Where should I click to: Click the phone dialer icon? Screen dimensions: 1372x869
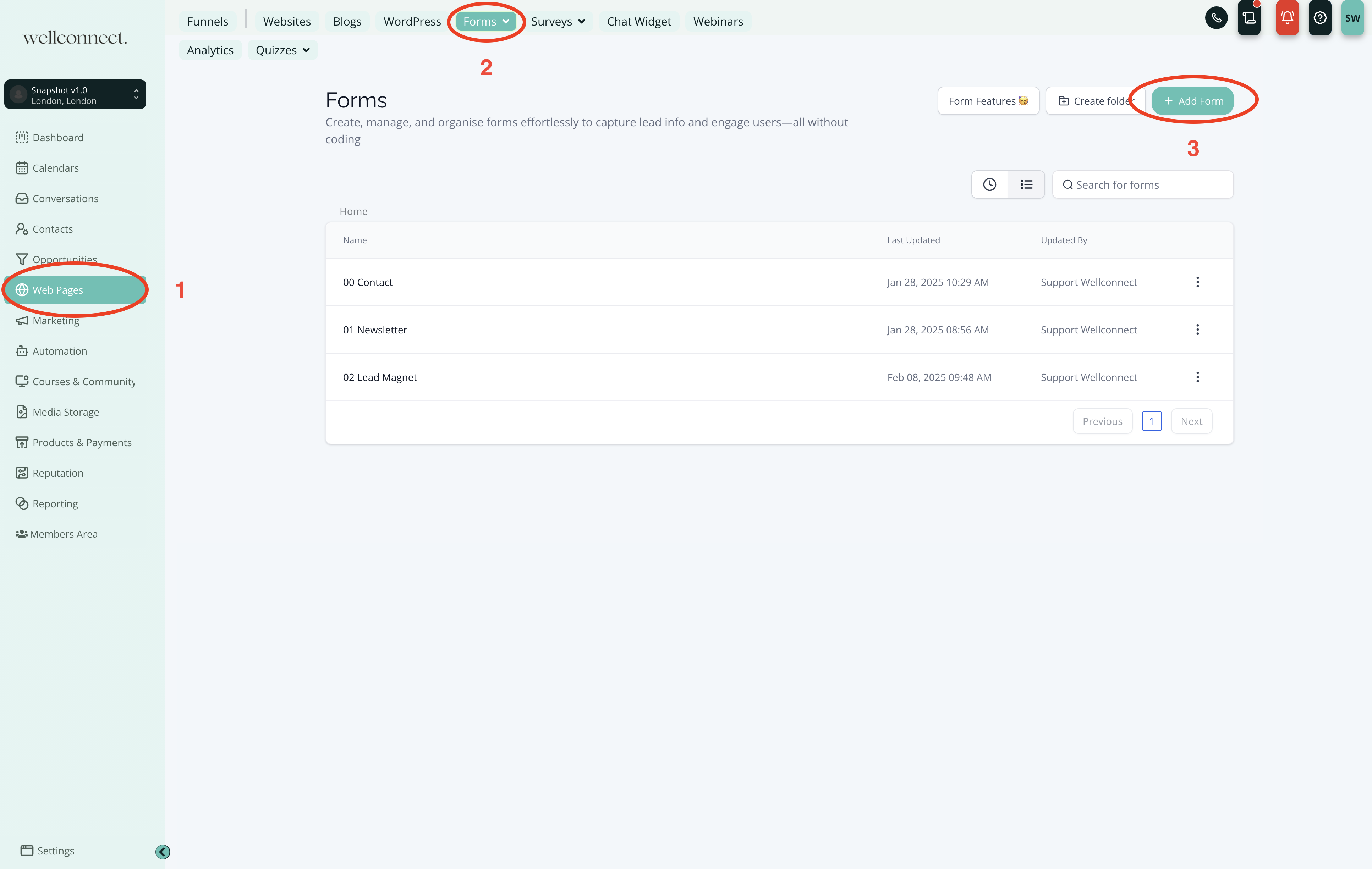coord(1216,18)
